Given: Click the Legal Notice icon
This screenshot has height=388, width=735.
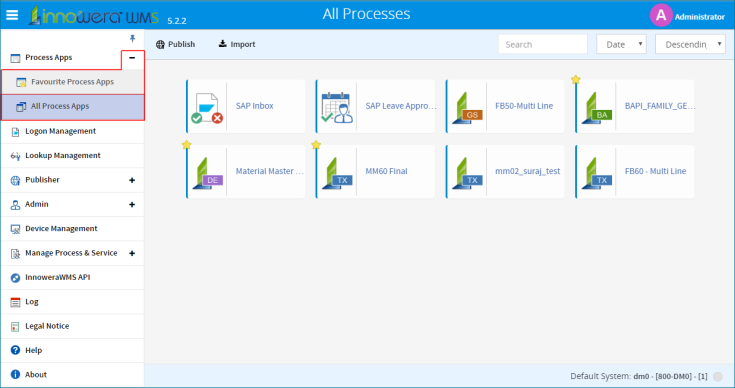Looking at the screenshot, I should tap(15, 327).
